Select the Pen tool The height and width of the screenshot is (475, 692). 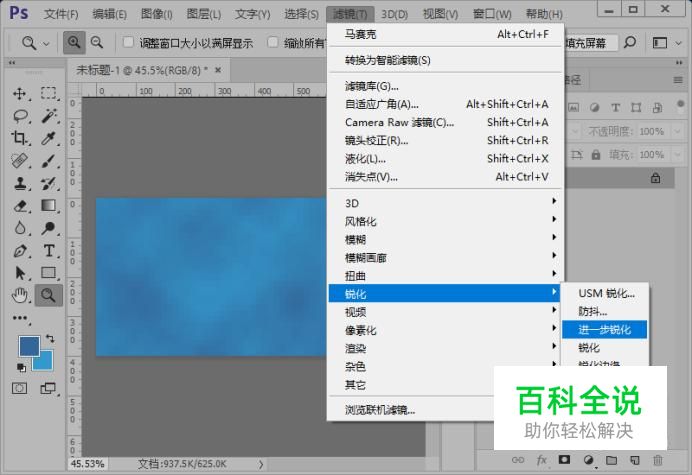(19, 251)
